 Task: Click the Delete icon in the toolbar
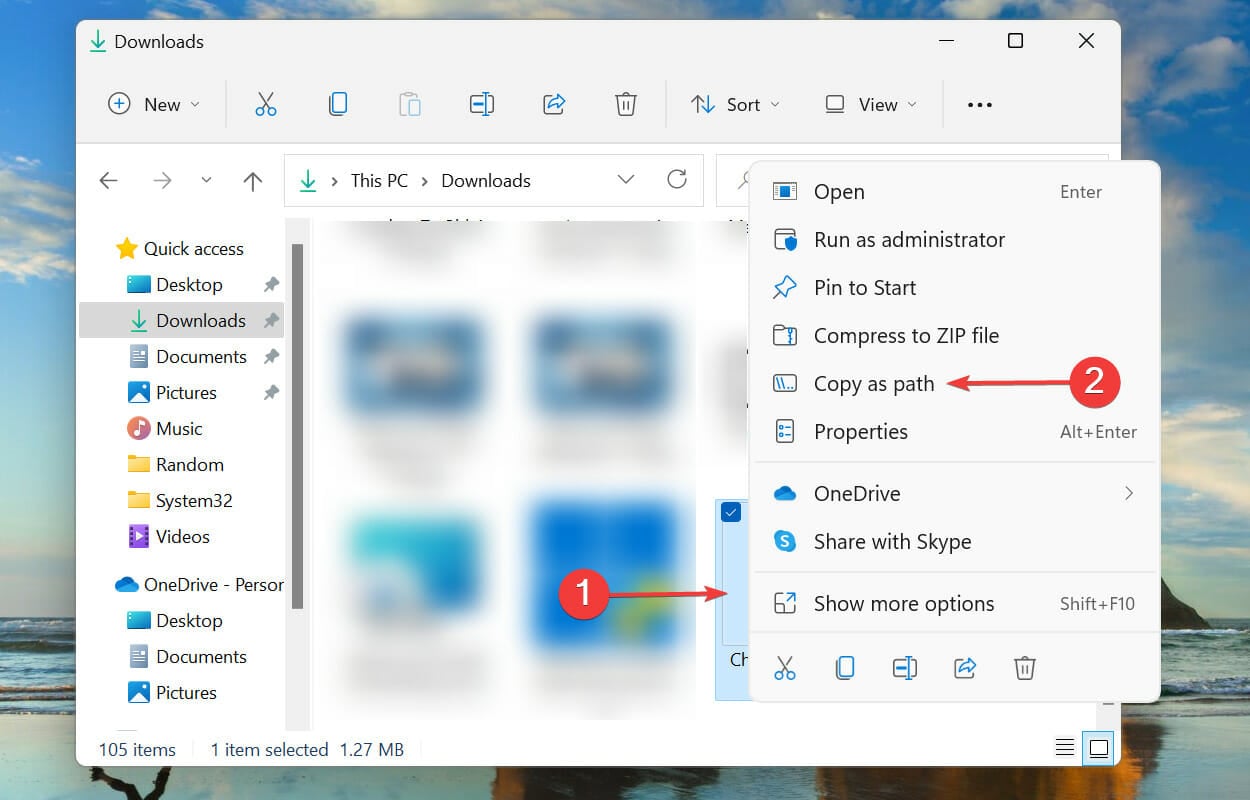pyautogui.click(x=625, y=103)
